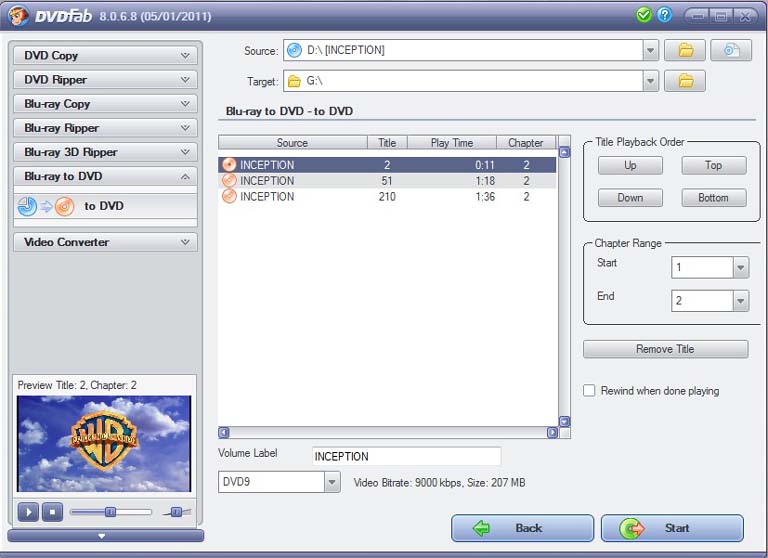Open the DVD9 output size dropdown

click(x=332, y=482)
